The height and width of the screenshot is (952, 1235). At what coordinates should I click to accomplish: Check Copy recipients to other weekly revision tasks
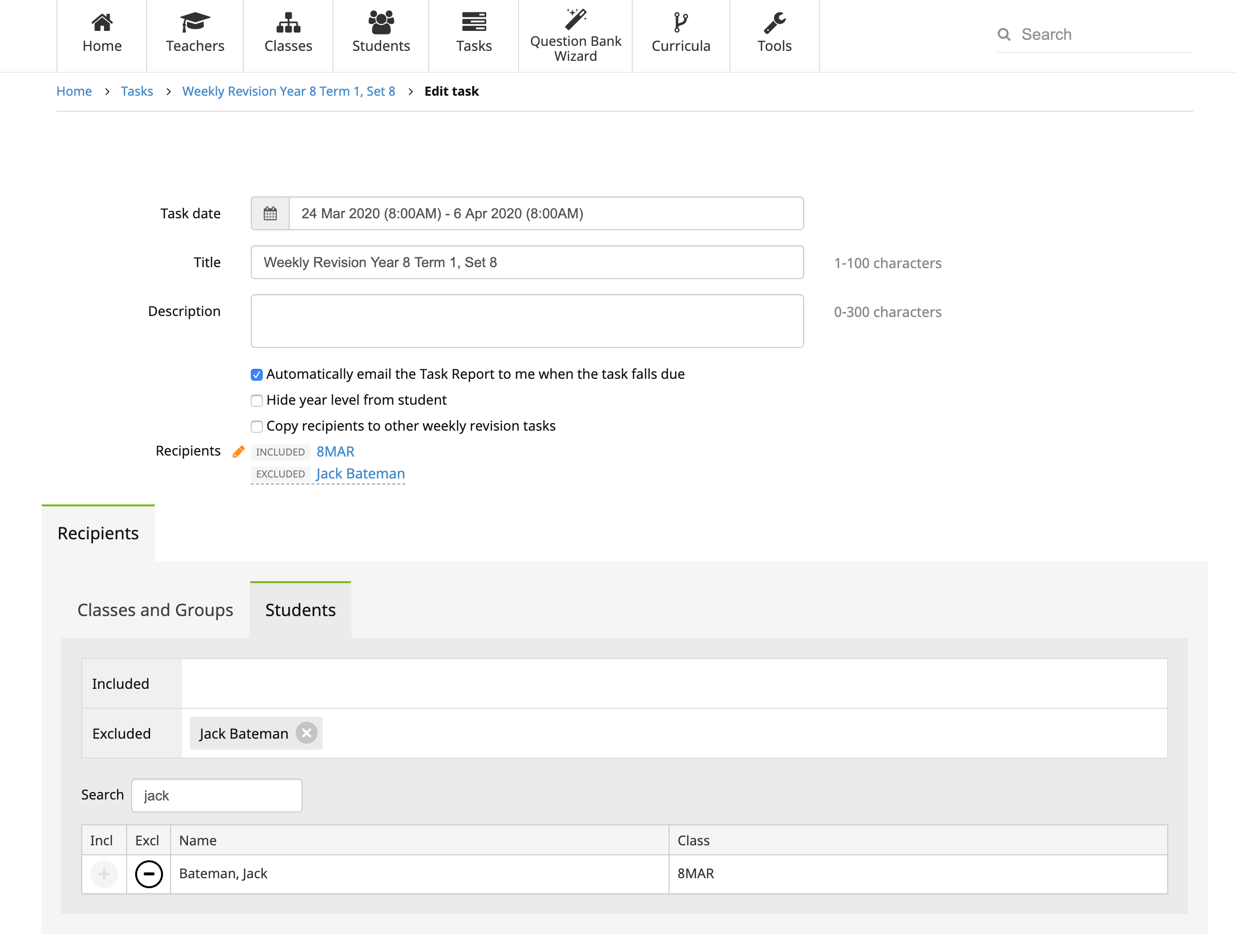click(x=257, y=426)
